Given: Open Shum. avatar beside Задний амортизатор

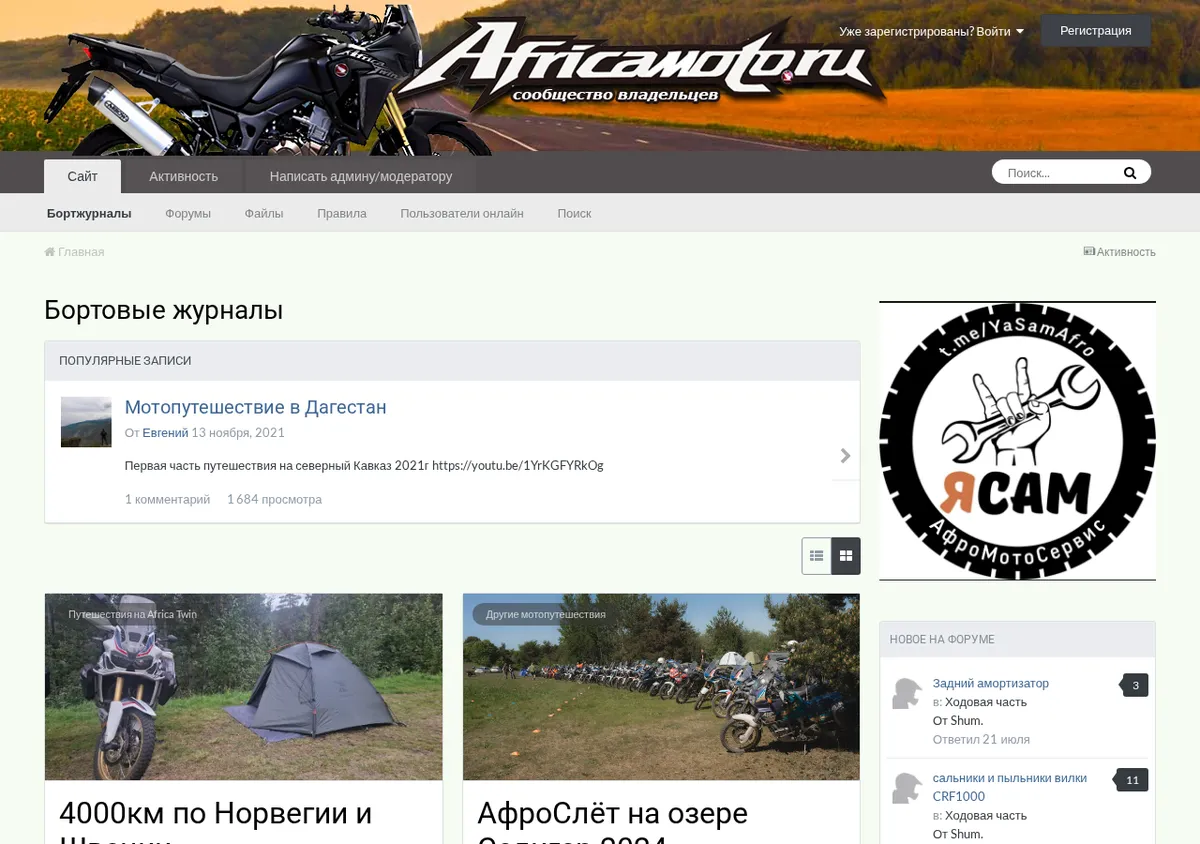Looking at the screenshot, I should (907, 693).
